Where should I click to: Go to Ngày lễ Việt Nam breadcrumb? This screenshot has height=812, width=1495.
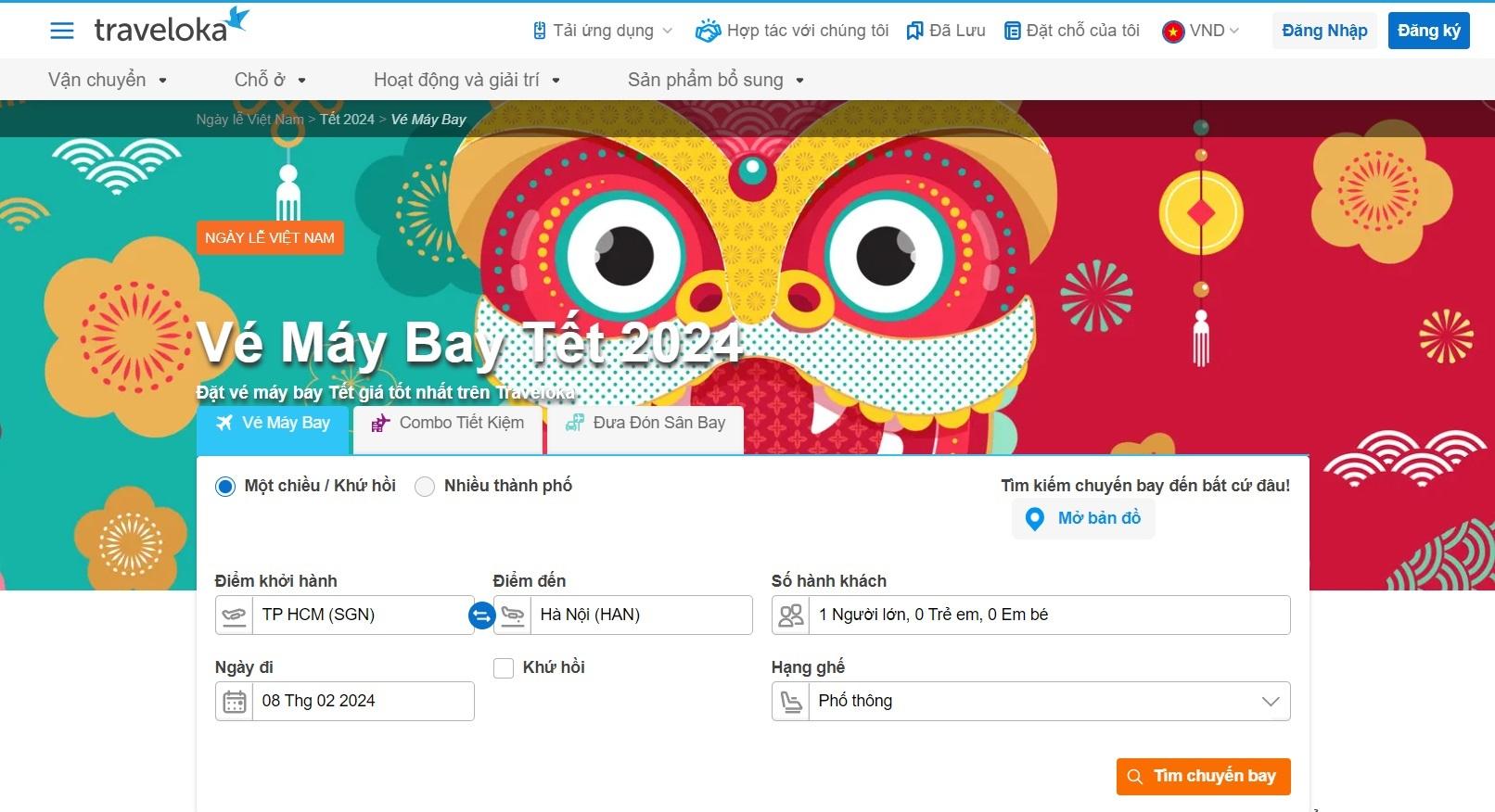(x=249, y=120)
